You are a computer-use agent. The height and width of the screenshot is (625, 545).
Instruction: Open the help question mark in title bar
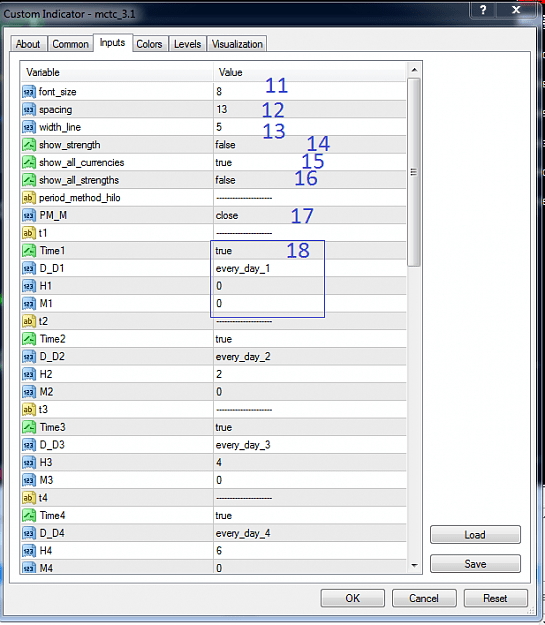point(483,10)
